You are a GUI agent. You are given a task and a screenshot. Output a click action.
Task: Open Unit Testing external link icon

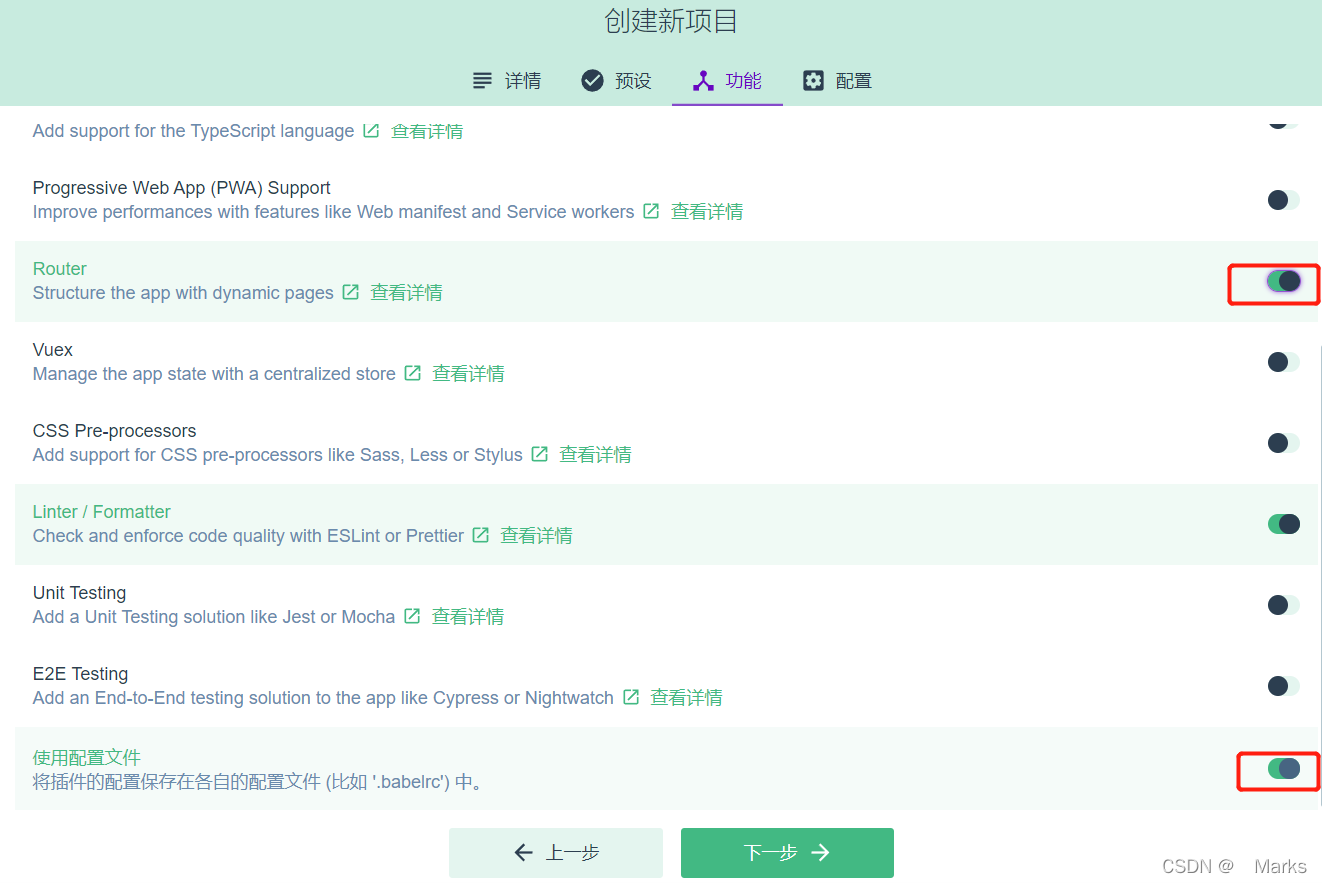pos(412,617)
